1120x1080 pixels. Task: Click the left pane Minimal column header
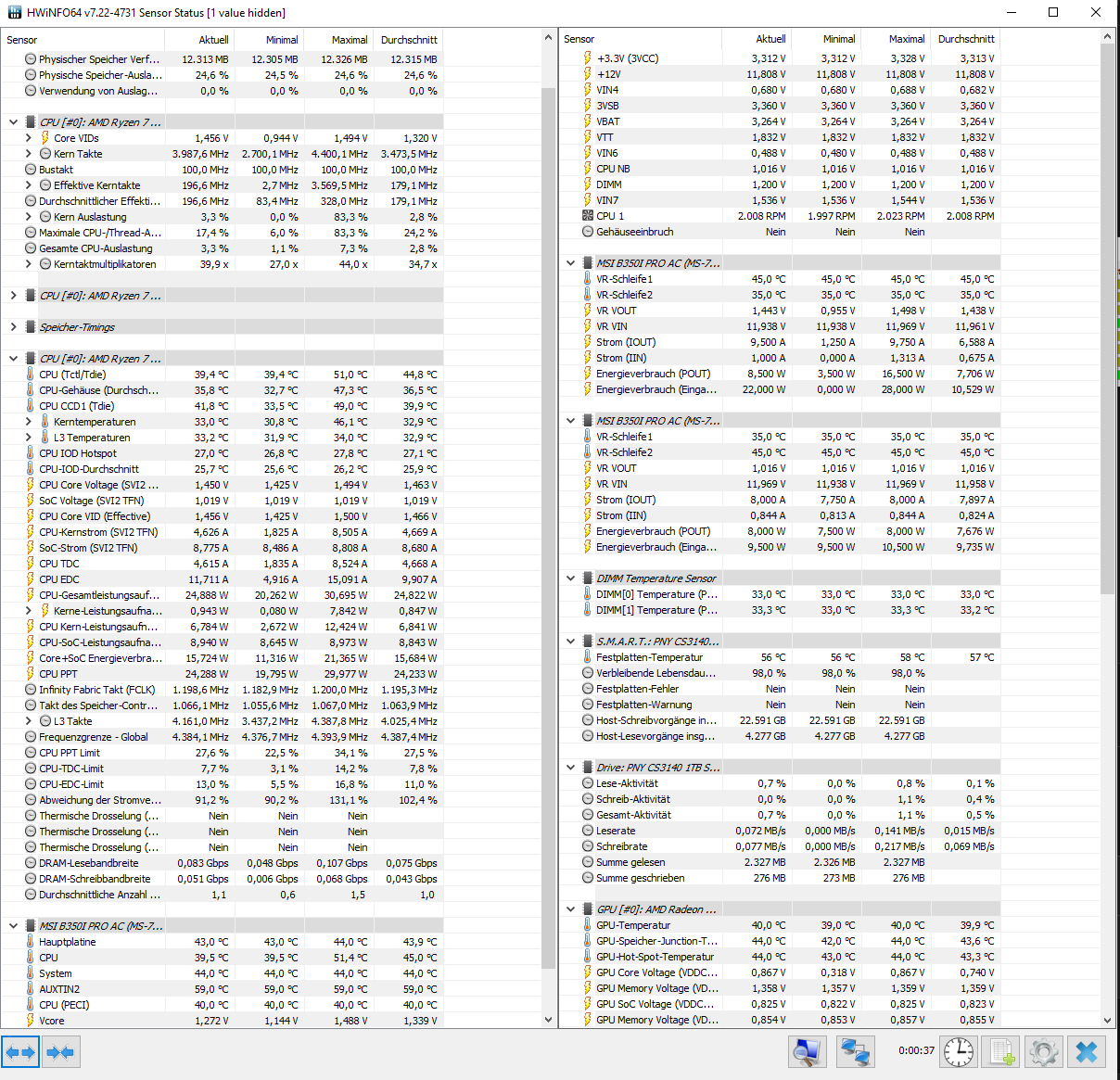point(269,40)
